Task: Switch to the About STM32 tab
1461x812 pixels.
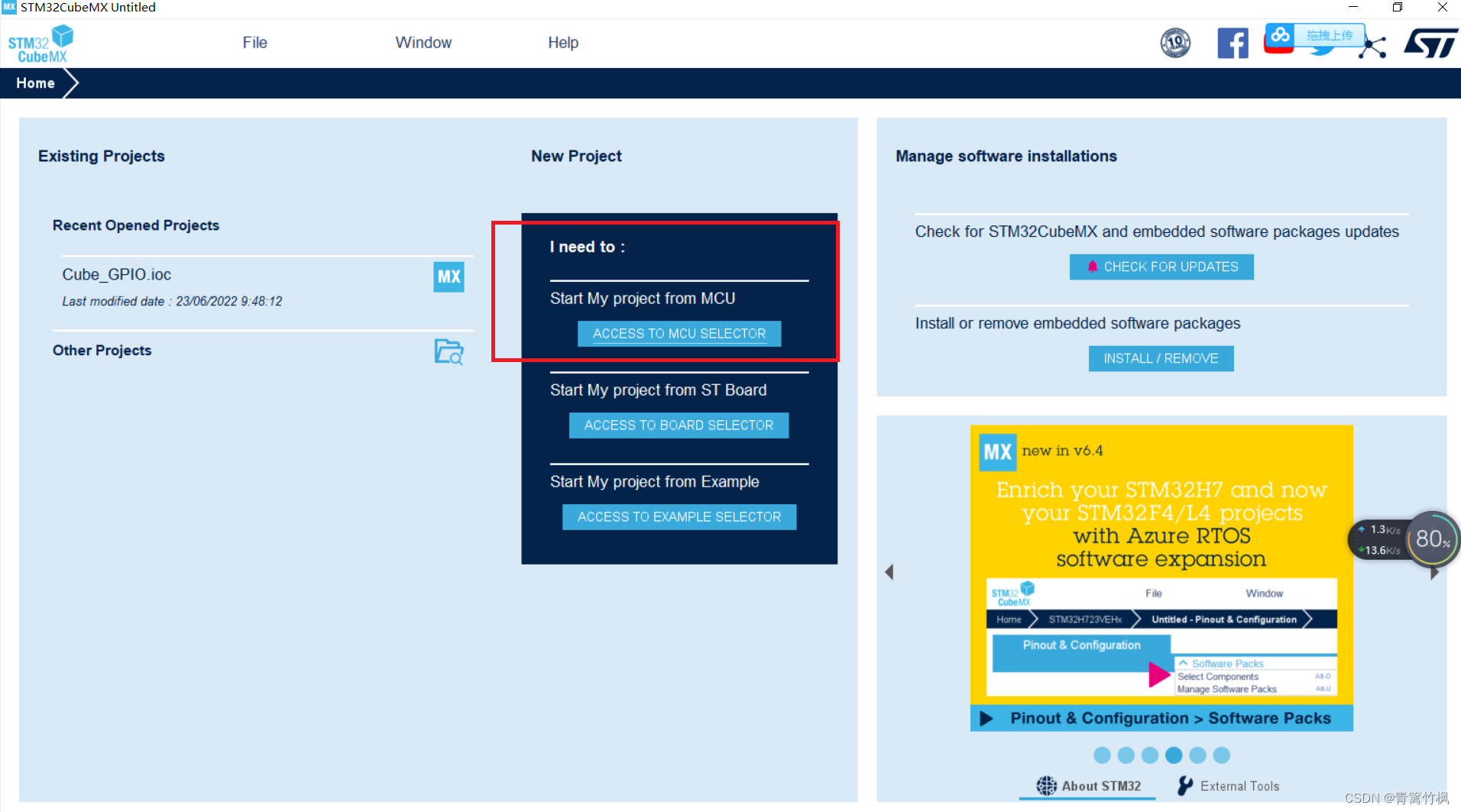Action: tap(1088, 786)
